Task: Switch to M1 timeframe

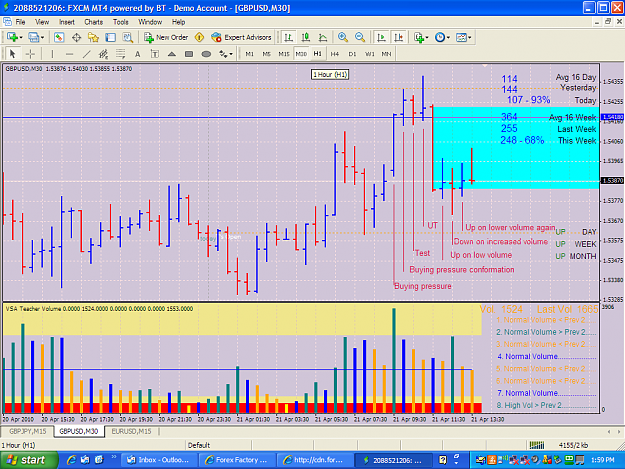Action: pos(250,54)
